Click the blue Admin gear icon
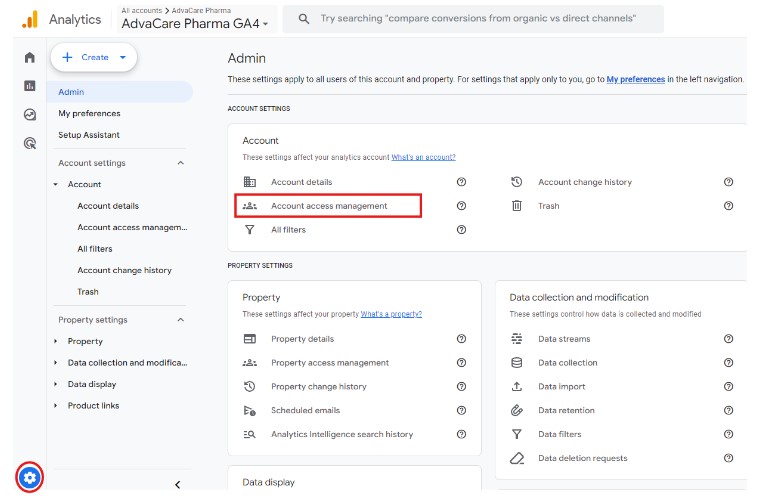Viewport: 759px width, 498px height. (30, 478)
